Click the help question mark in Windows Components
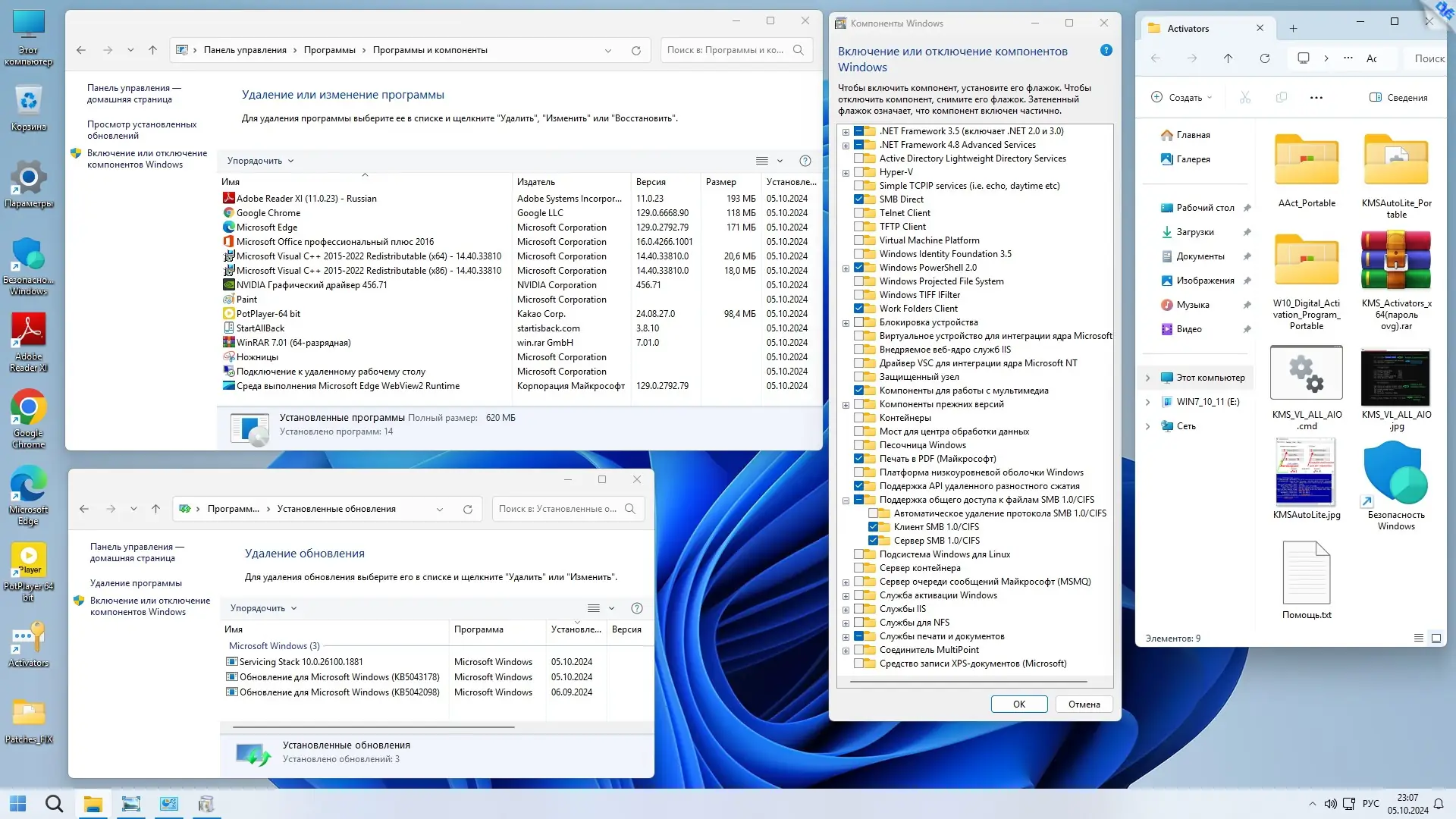This screenshot has height=819, width=1456. click(1106, 51)
